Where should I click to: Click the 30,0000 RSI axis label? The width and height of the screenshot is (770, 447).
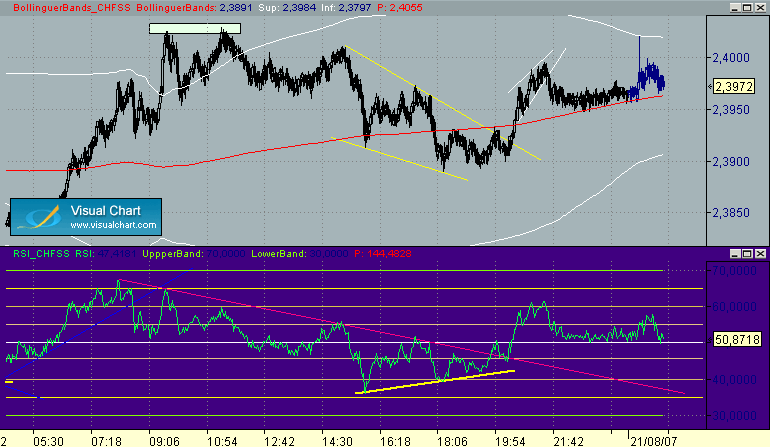point(735,416)
